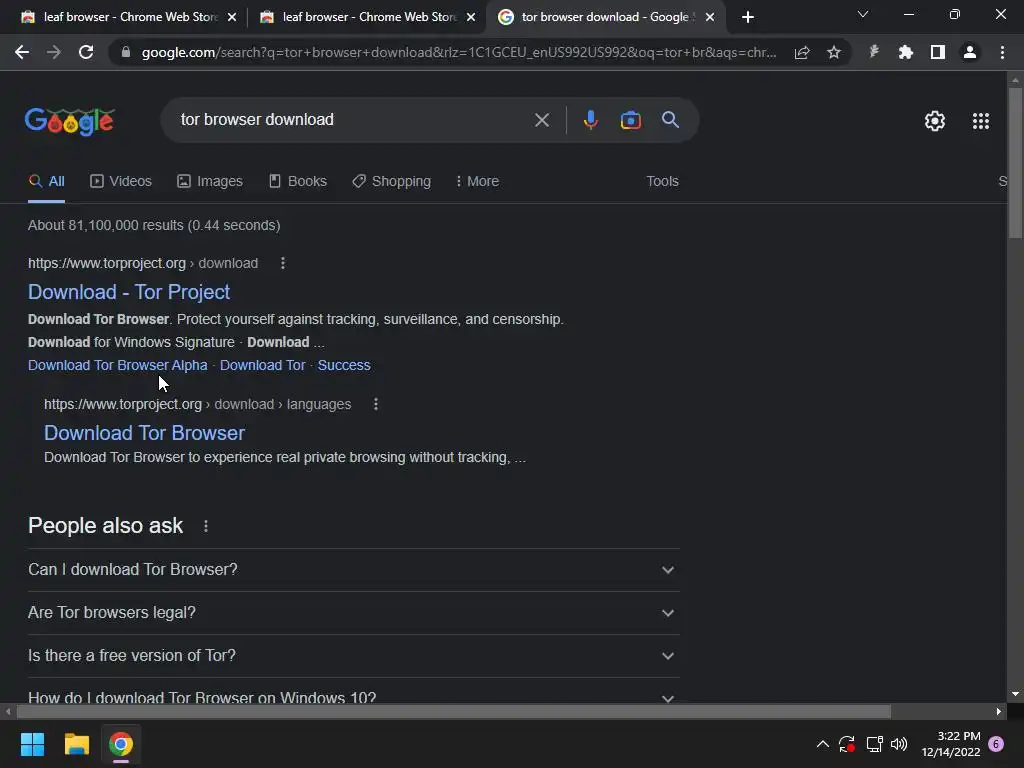This screenshot has width=1024, height=768.
Task: Bookmark this page with the star icon
Action: point(834,52)
